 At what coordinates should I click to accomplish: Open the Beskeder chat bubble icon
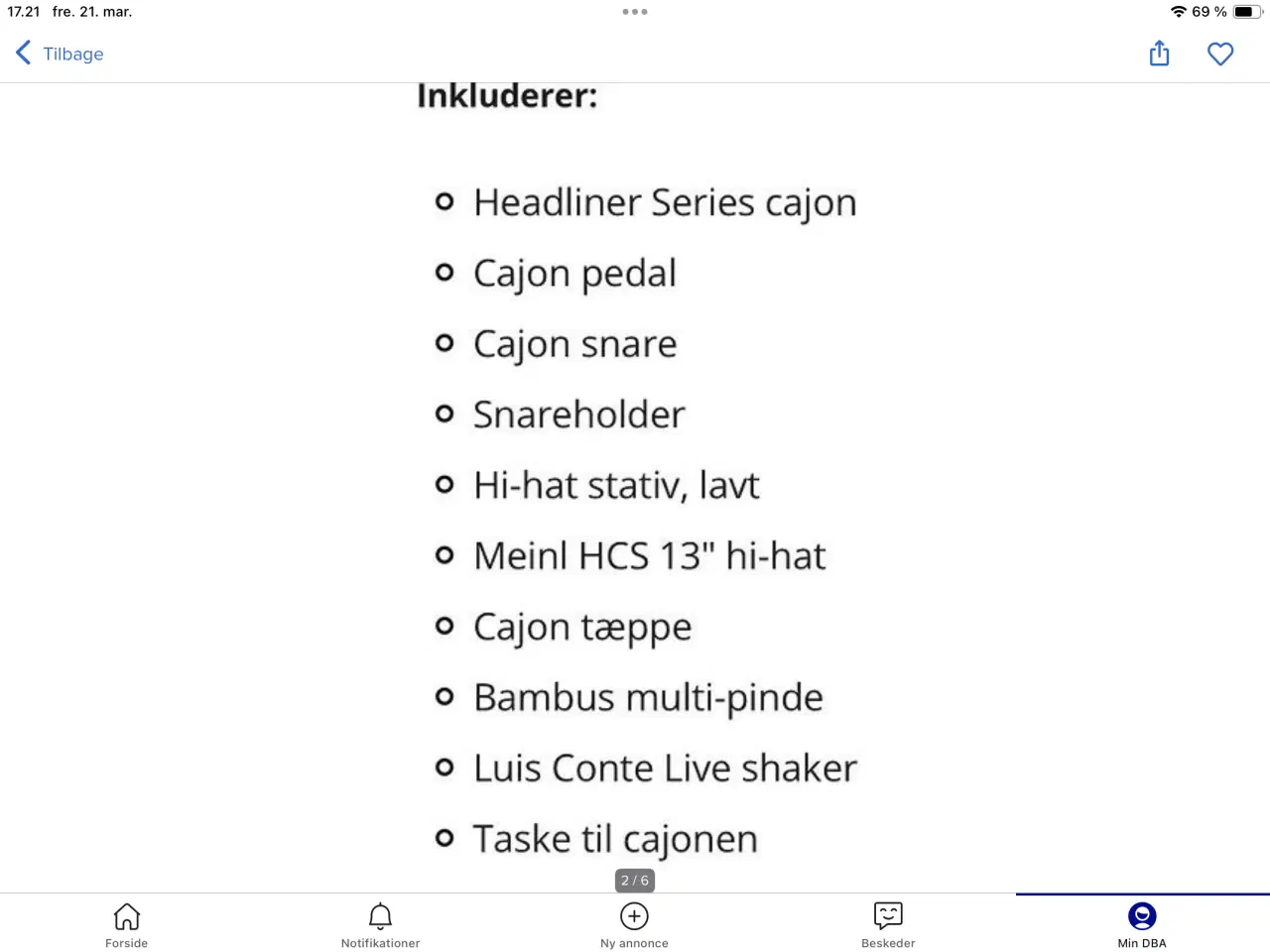click(888, 915)
